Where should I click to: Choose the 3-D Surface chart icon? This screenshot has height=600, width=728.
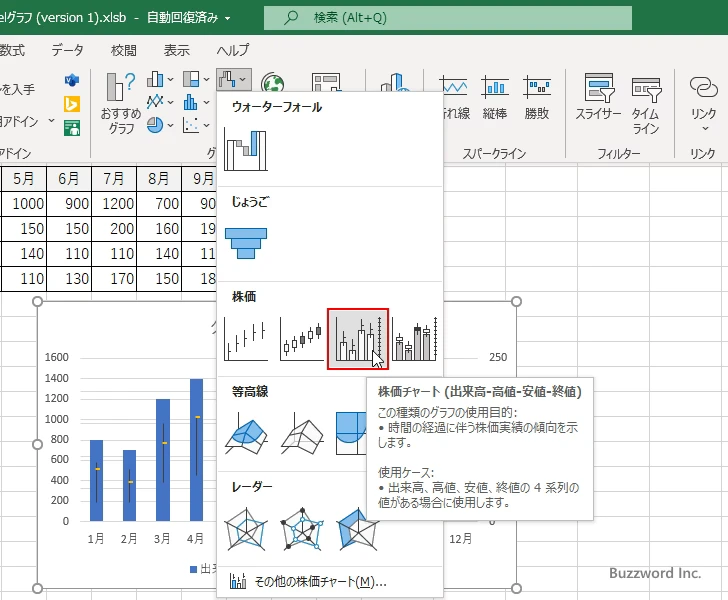click(246, 434)
